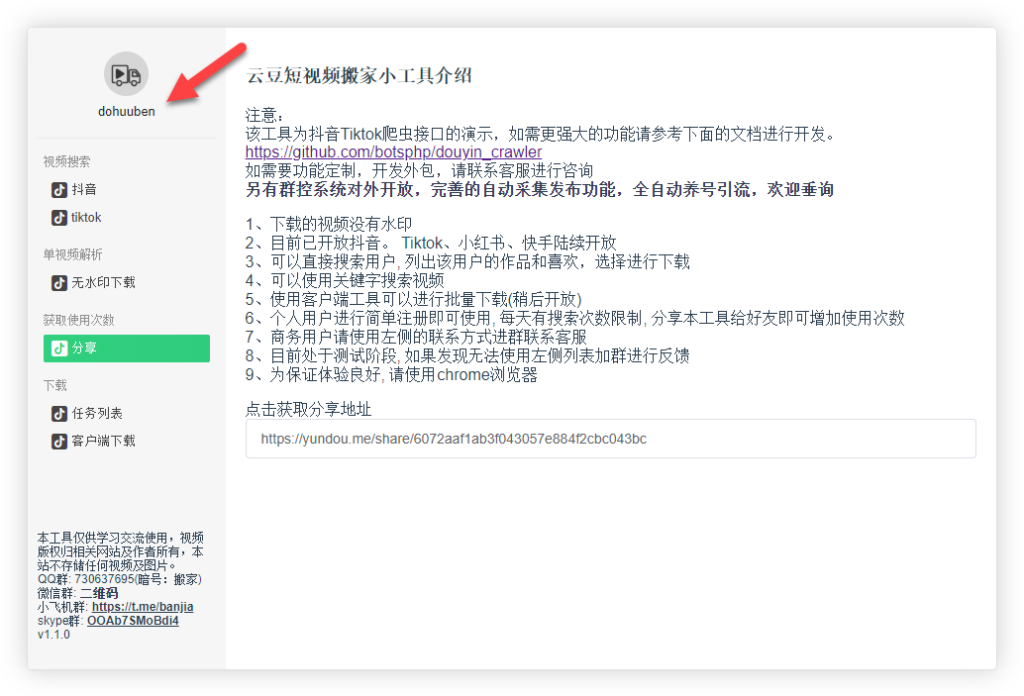Viewport: 1024px width, 696px height.
Task: Click the share URL input field
Action: pyautogui.click(x=611, y=439)
